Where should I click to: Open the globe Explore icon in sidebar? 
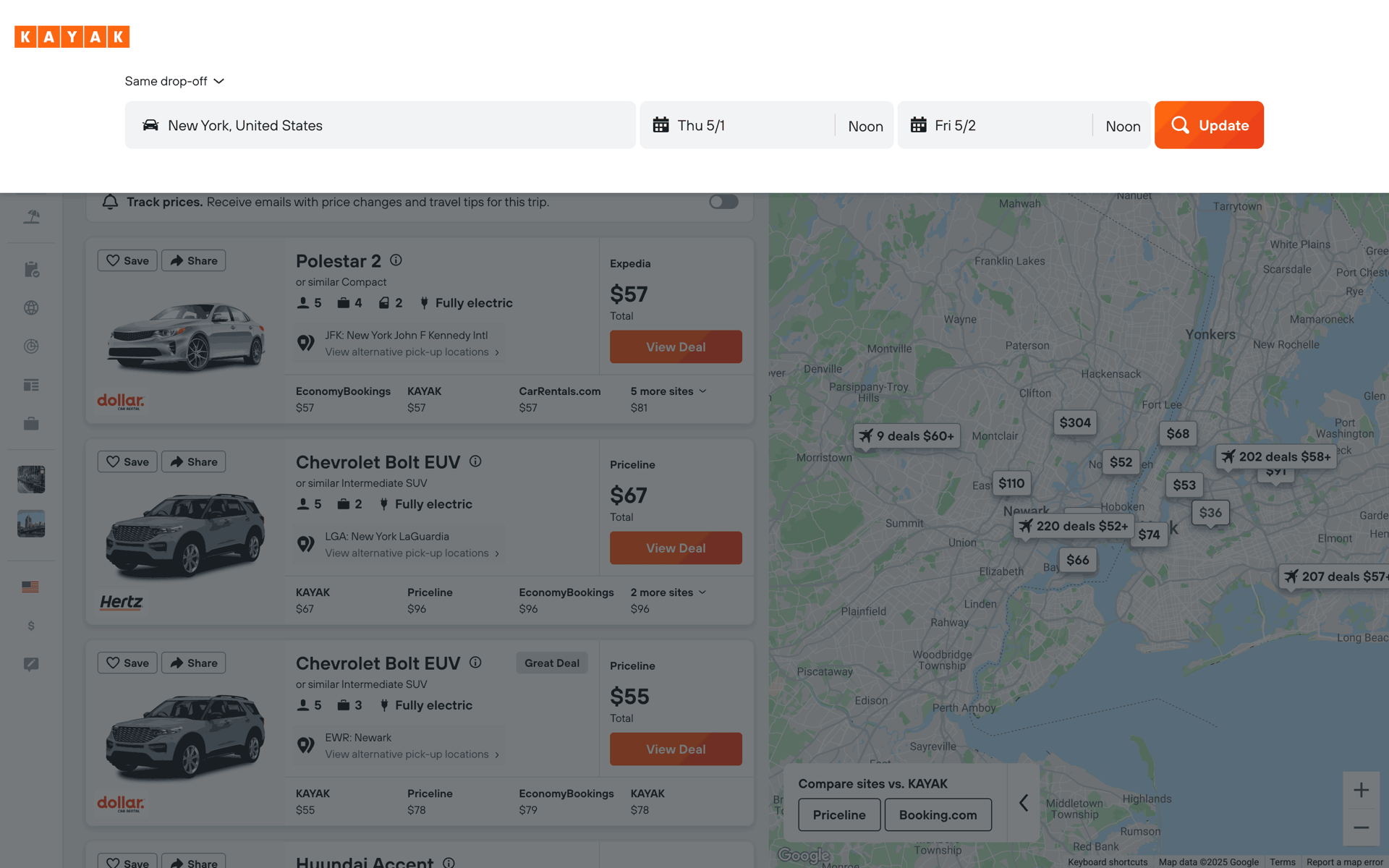[x=31, y=308]
